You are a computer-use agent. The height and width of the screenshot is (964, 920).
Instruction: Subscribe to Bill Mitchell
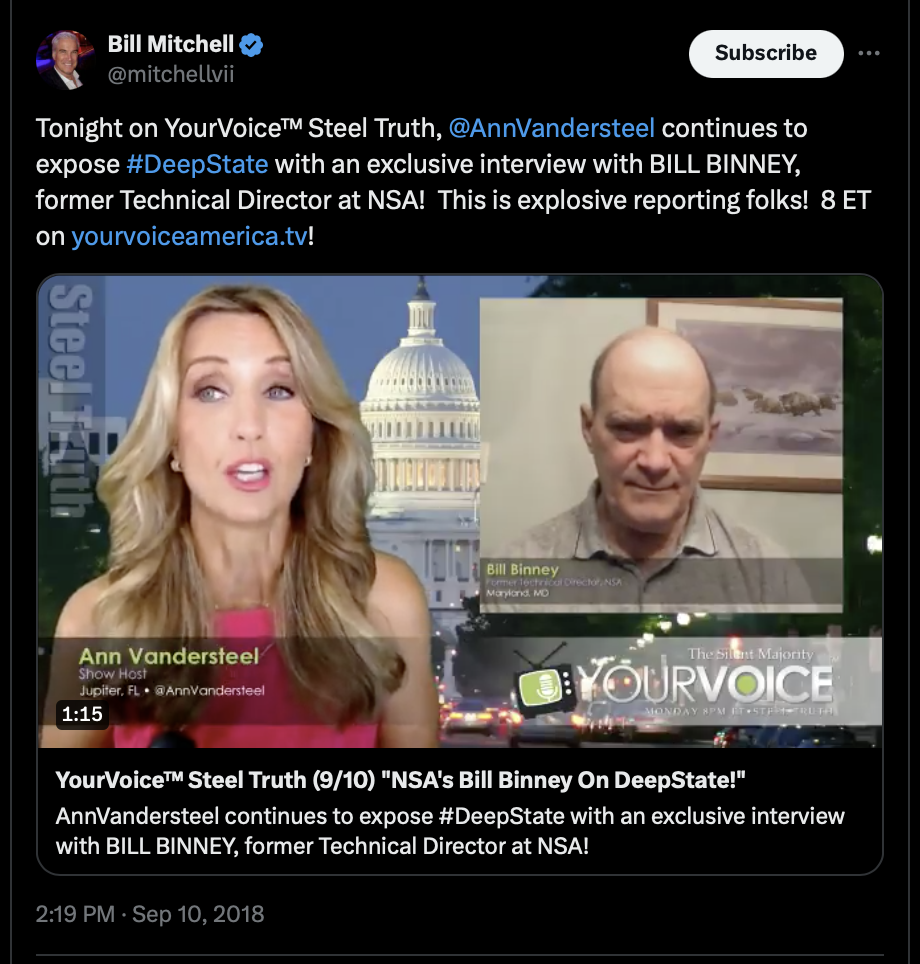pos(766,53)
